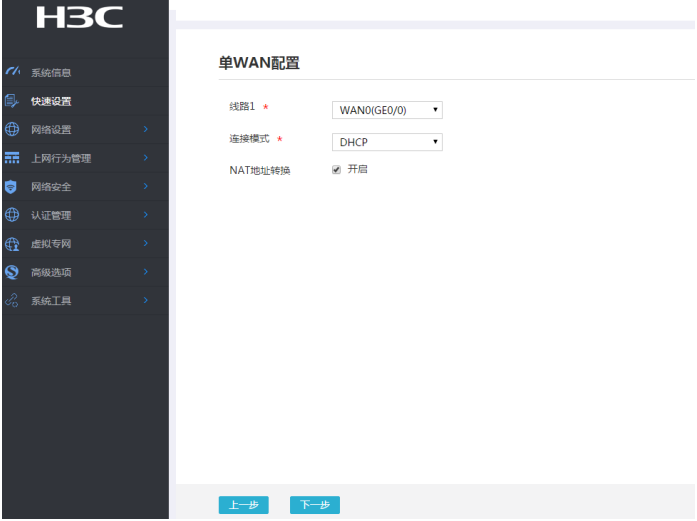697x521 pixels.
Task: Click the 线路1 label
Action: (x=242, y=106)
